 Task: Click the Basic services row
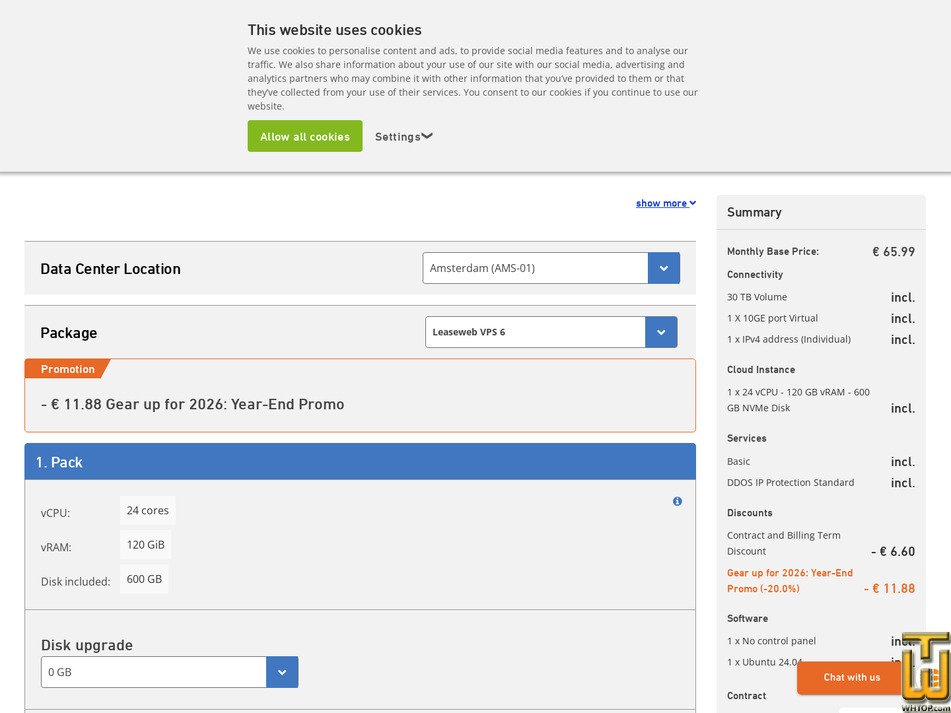pos(821,461)
